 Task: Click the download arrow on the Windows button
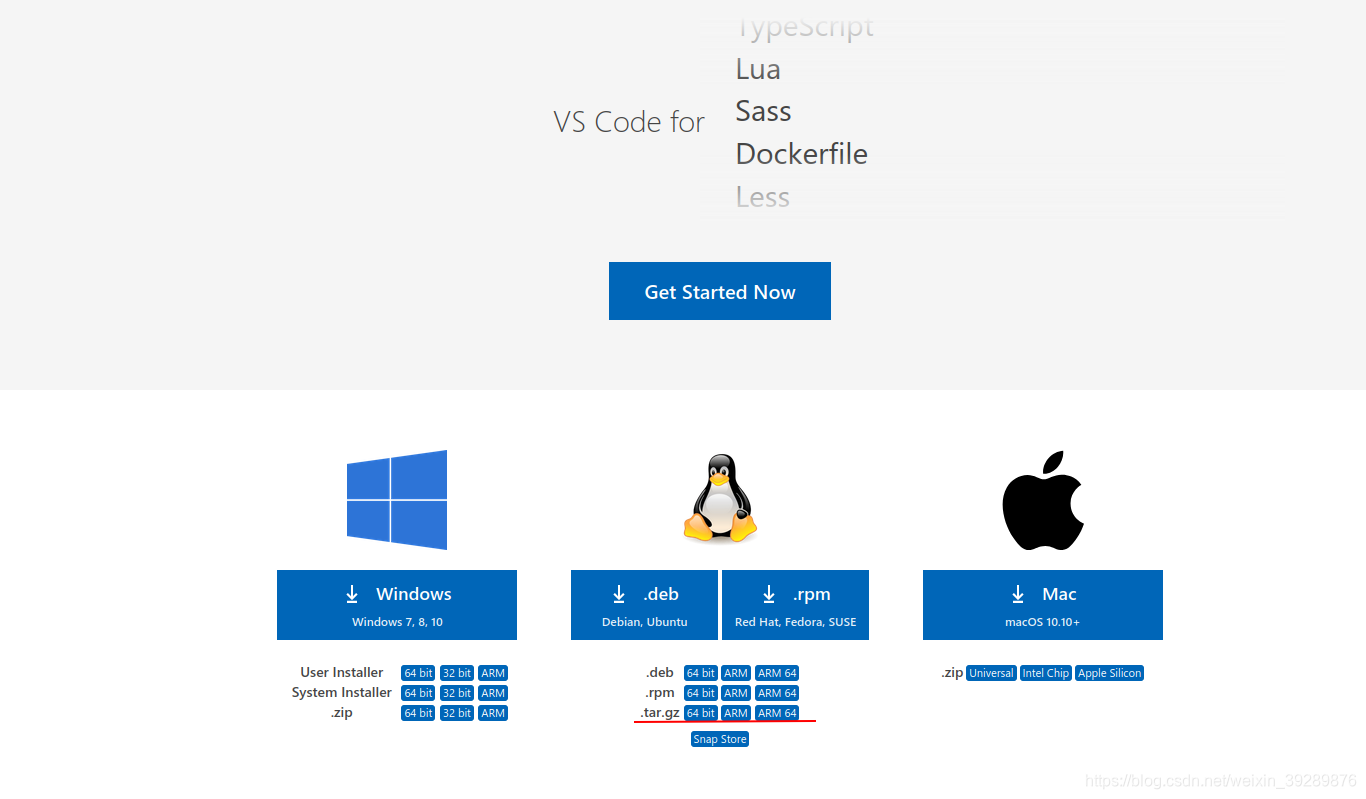pyautogui.click(x=352, y=593)
